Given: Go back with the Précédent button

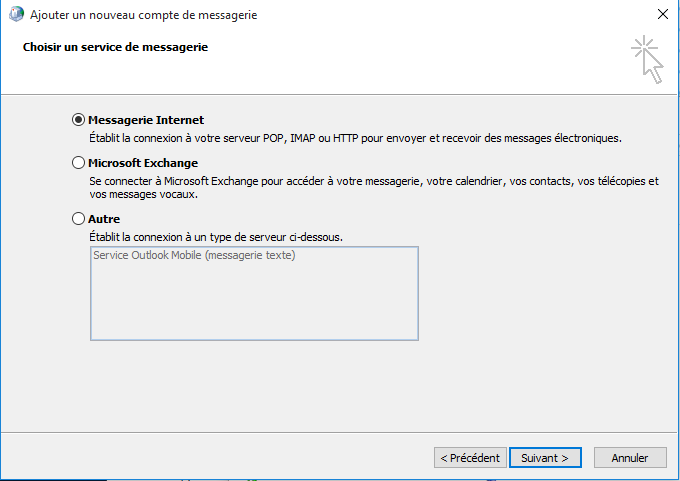Looking at the screenshot, I should tap(470, 458).
